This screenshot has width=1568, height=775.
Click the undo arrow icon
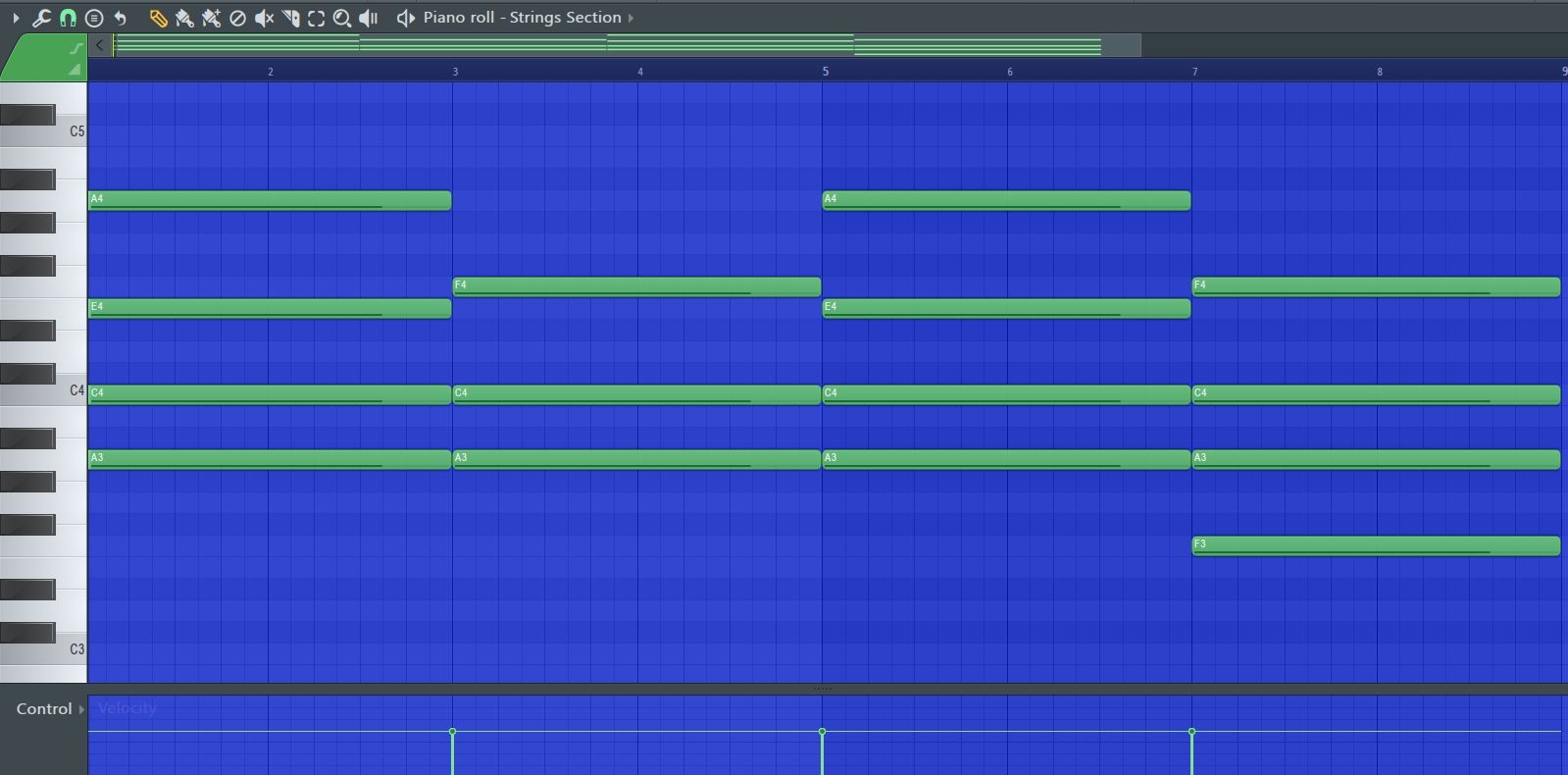(121, 18)
